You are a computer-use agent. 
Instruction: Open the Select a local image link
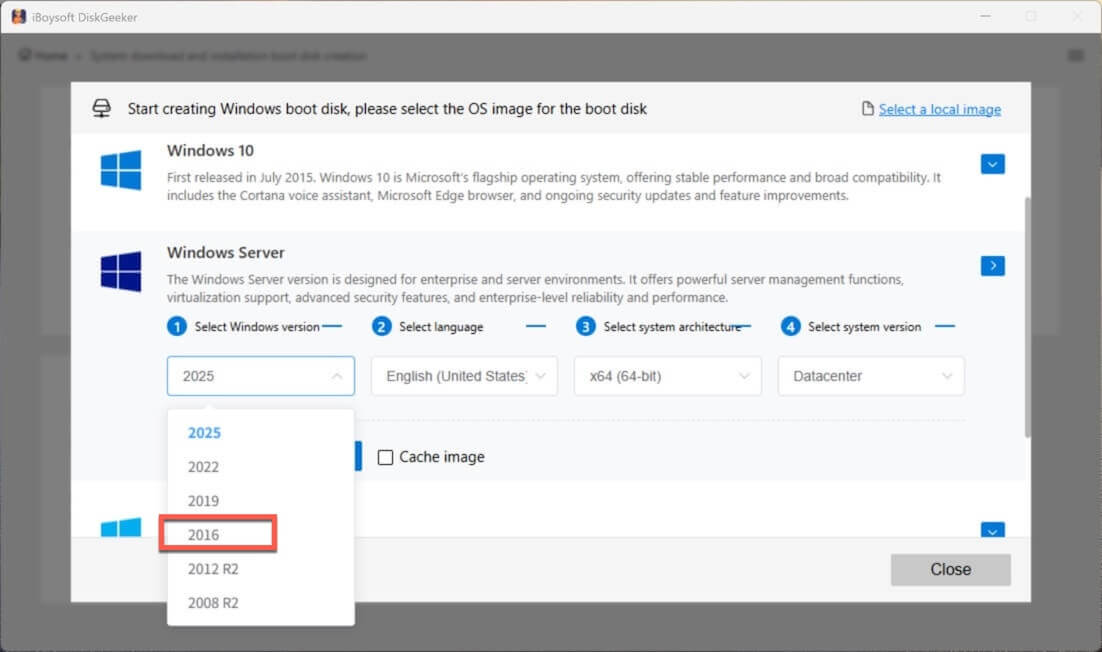pyautogui.click(x=940, y=110)
